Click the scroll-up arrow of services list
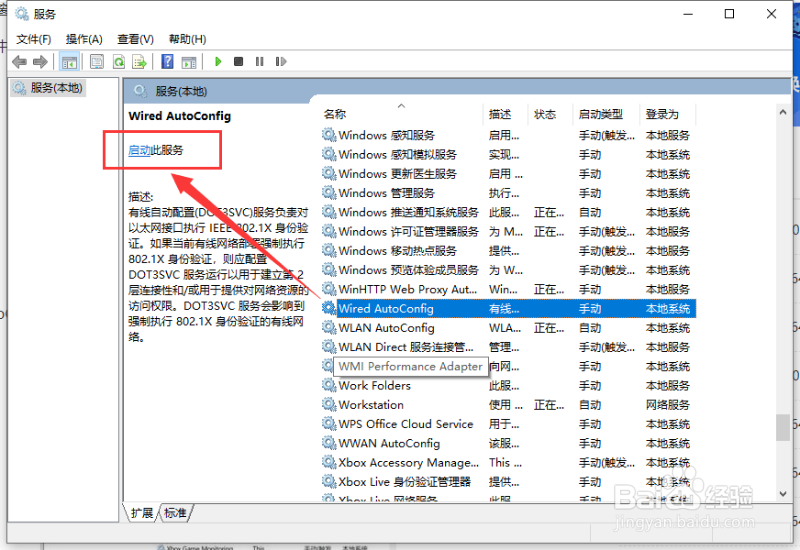 coord(783,112)
